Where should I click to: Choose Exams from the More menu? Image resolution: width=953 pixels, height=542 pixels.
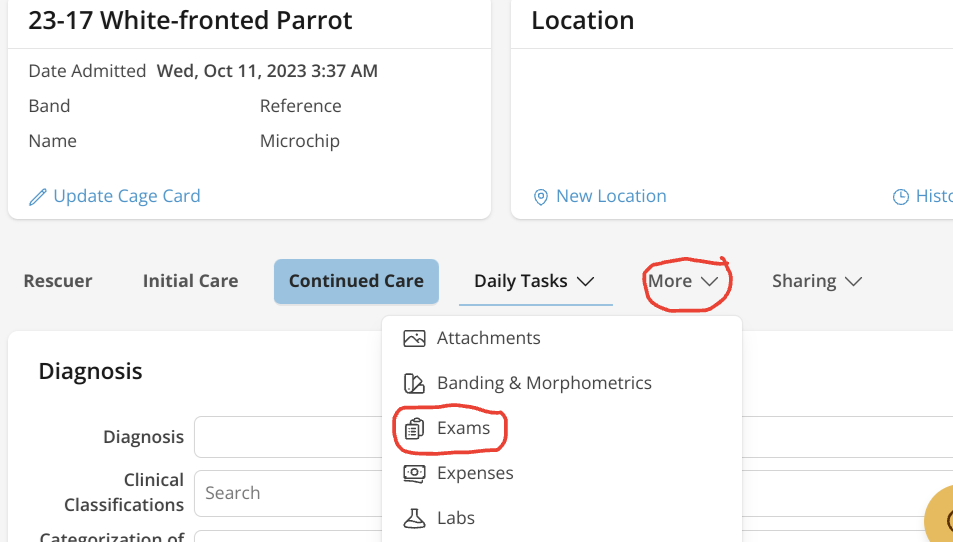(463, 428)
